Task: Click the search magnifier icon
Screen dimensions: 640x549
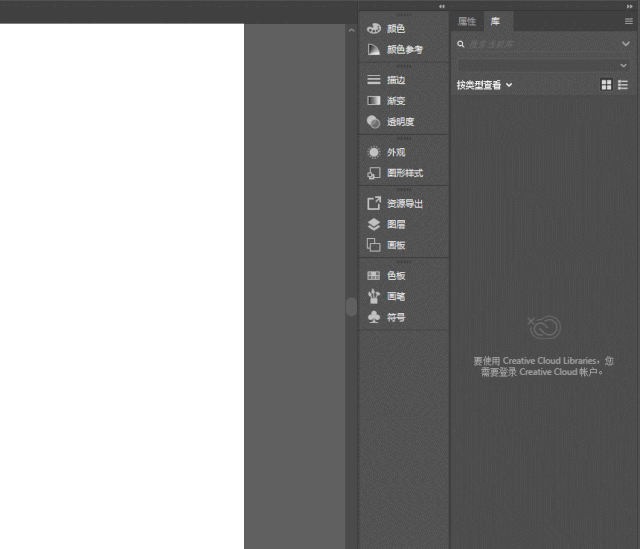Action: (461, 44)
